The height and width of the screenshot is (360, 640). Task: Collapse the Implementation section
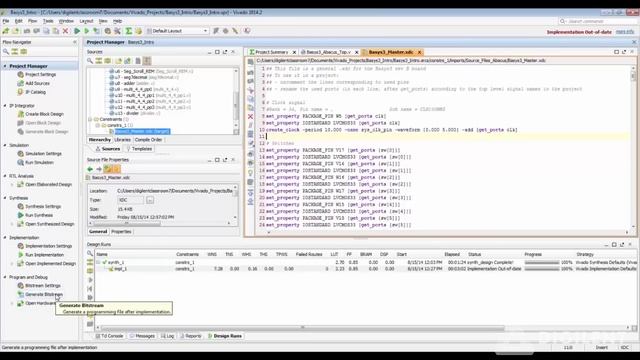5,238
